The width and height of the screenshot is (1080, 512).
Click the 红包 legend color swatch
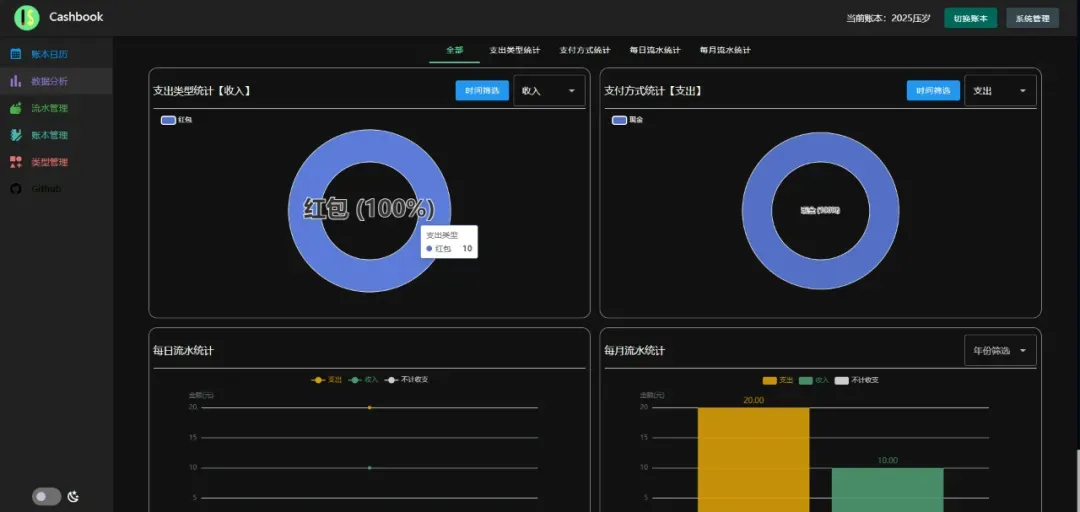coord(168,120)
